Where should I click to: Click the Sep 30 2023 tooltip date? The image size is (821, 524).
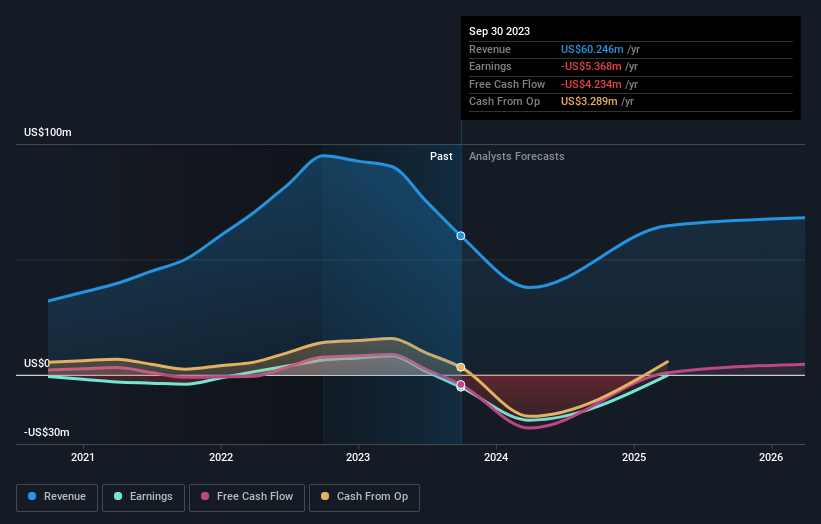click(x=500, y=31)
